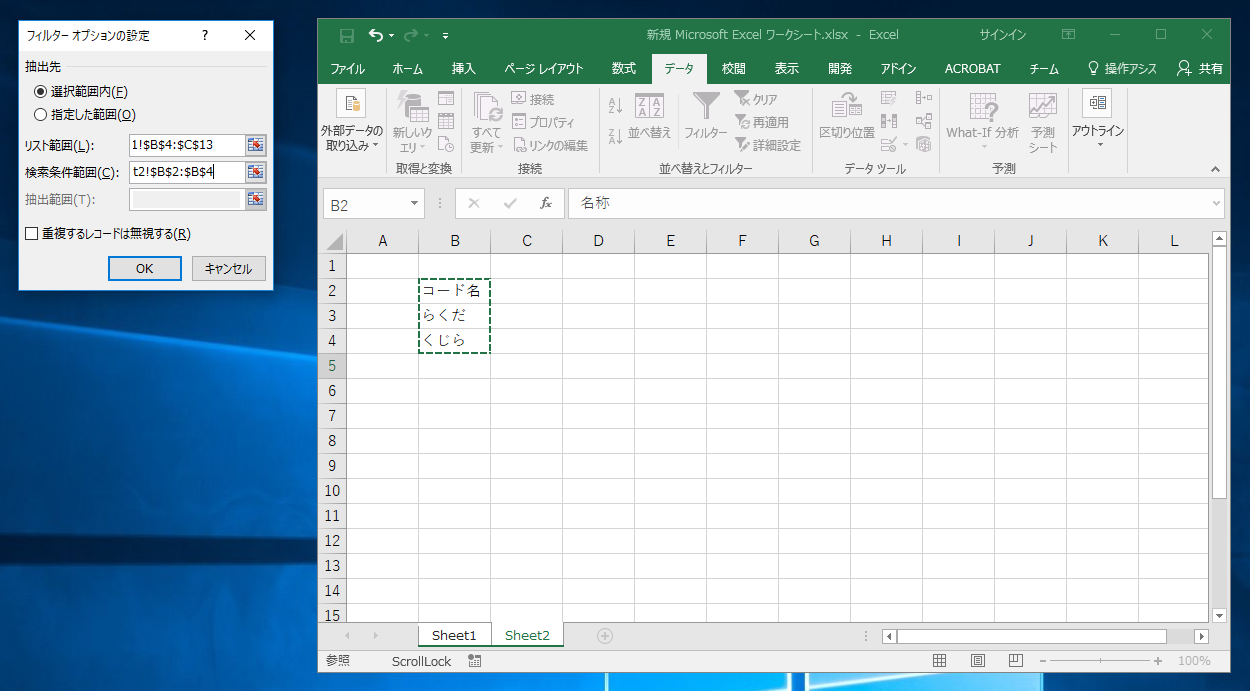
Task: Click the Tell Me (操作アシス) box
Action: click(x=1122, y=69)
